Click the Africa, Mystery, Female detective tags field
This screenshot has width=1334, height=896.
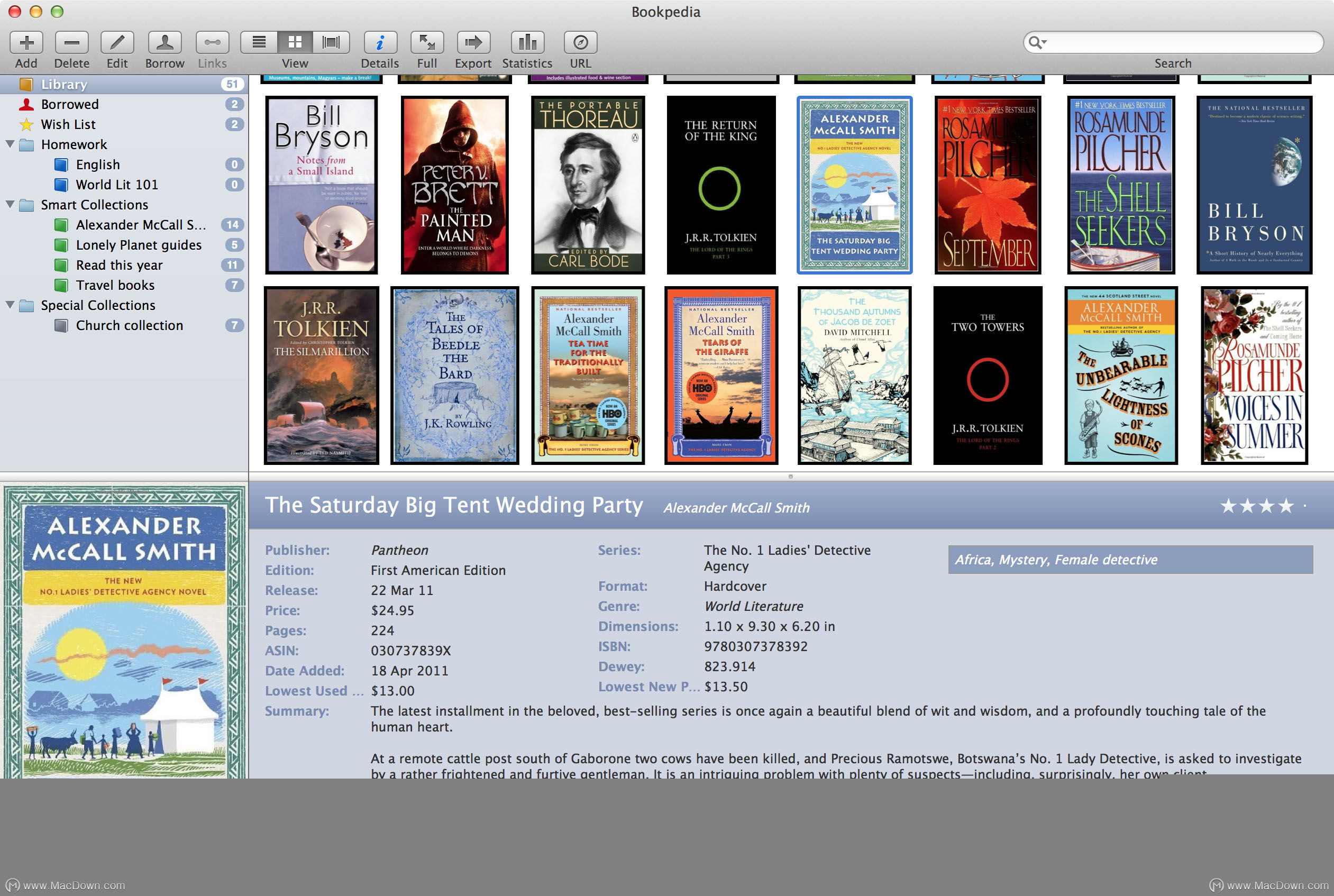click(x=1130, y=560)
